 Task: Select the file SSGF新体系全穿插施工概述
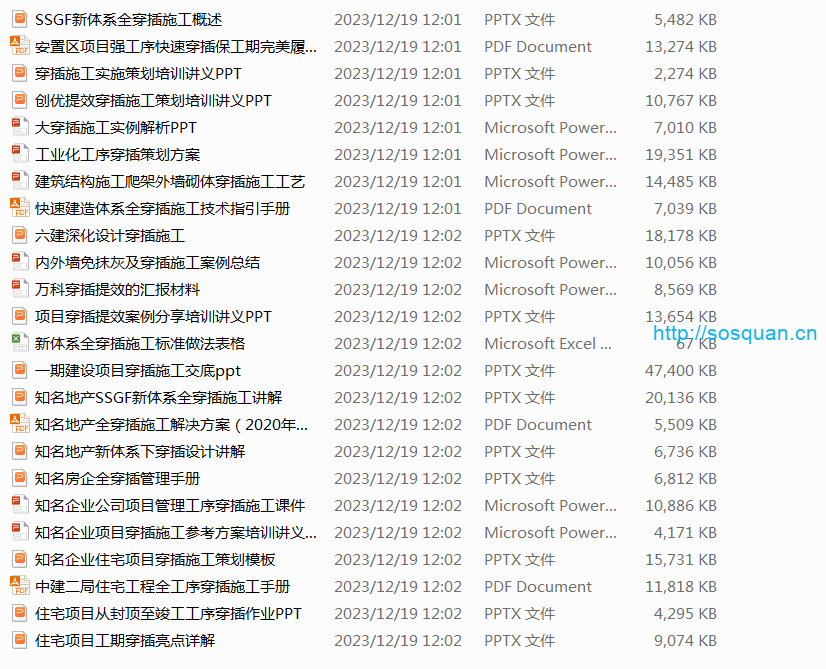[x=128, y=19]
